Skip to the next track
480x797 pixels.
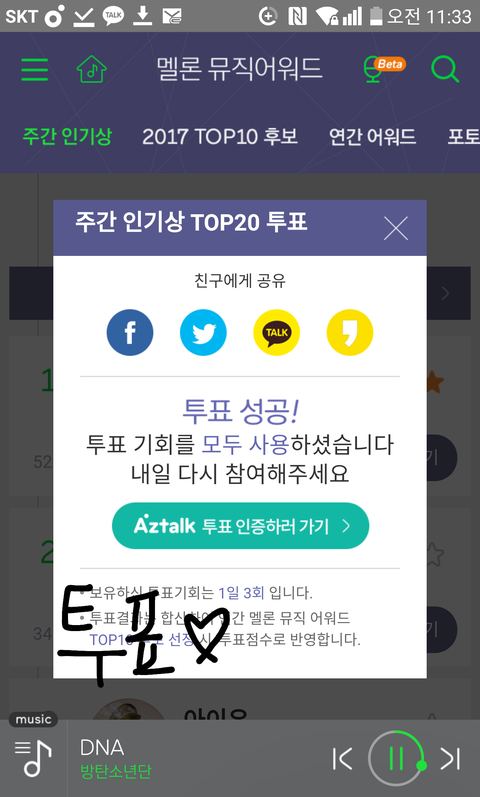[x=450, y=759]
